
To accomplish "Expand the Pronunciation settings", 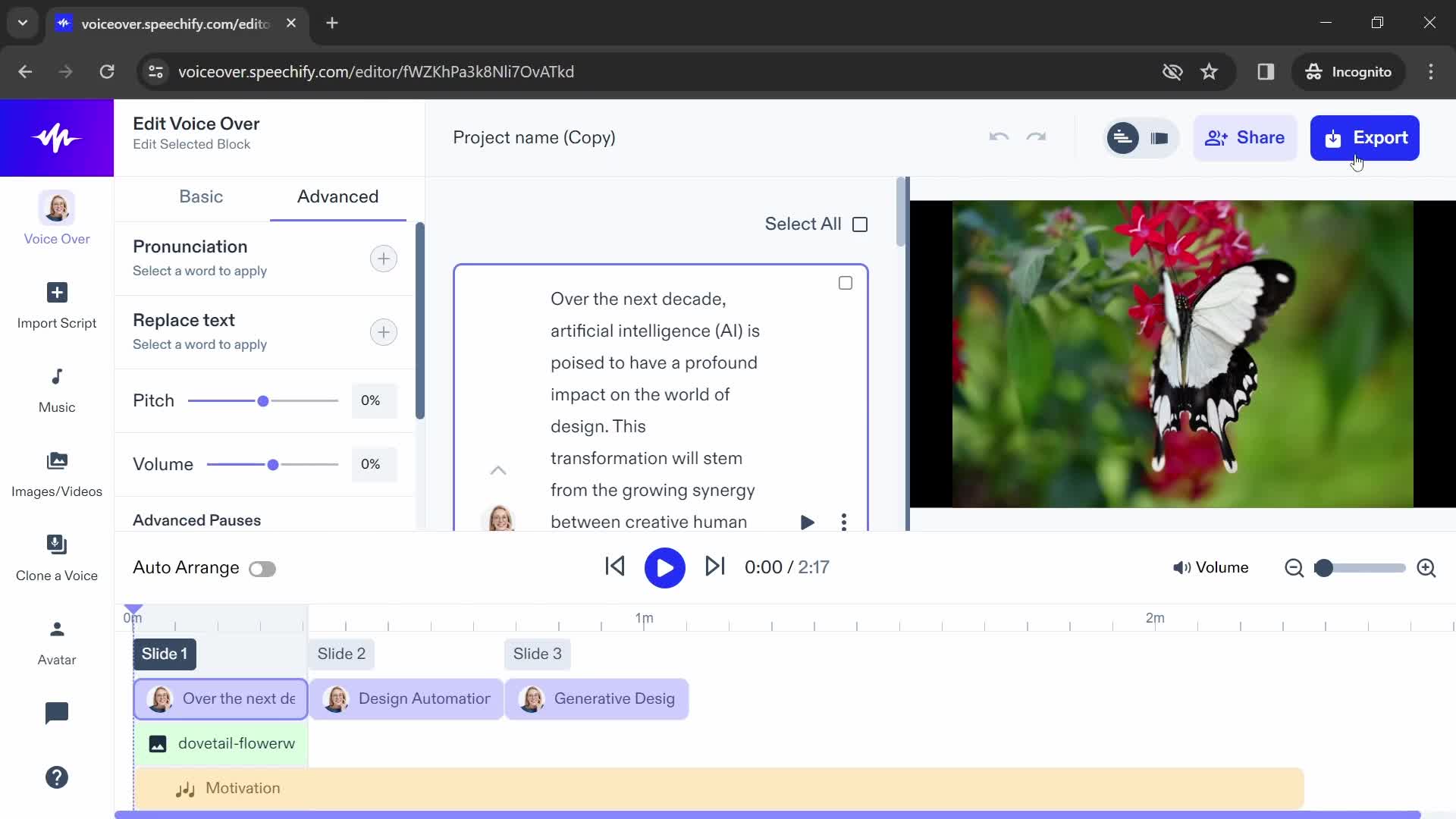I will pos(384,258).
